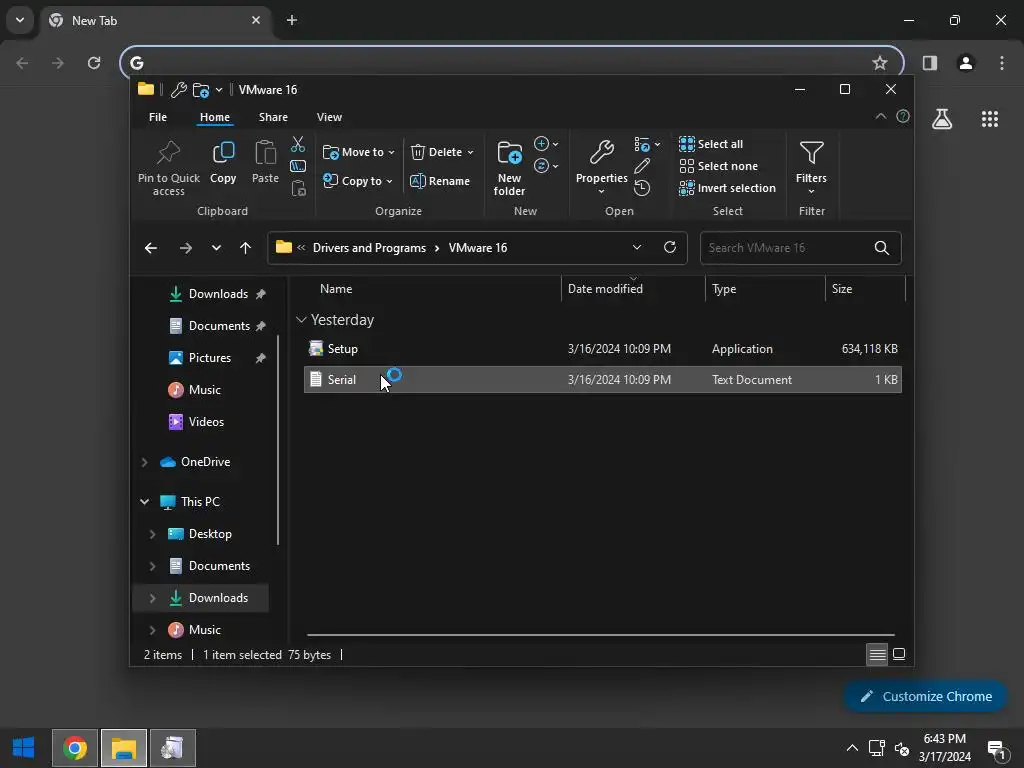Screen dimensions: 1024x768
Task: Select the Setup application file
Action: coord(603,349)
